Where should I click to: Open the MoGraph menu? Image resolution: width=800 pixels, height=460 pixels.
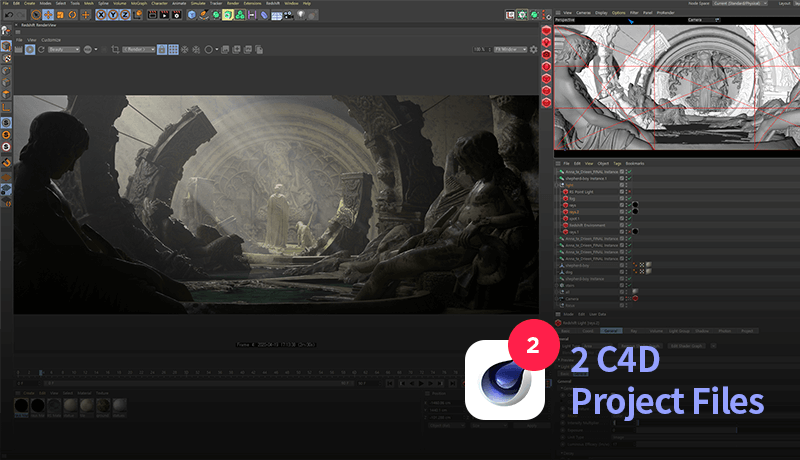click(x=139, y=3)
